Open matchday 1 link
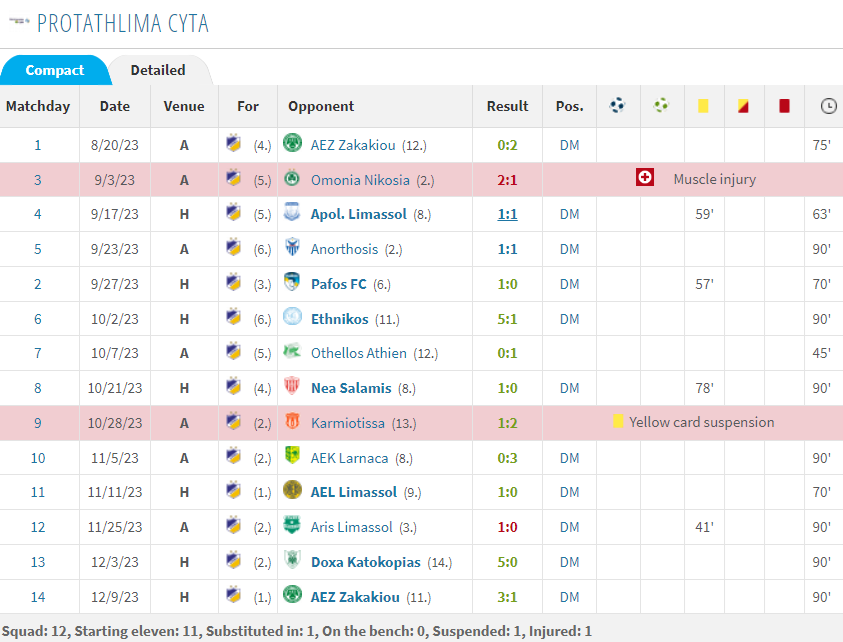843x642 pixels. click(x=38, y=145)
